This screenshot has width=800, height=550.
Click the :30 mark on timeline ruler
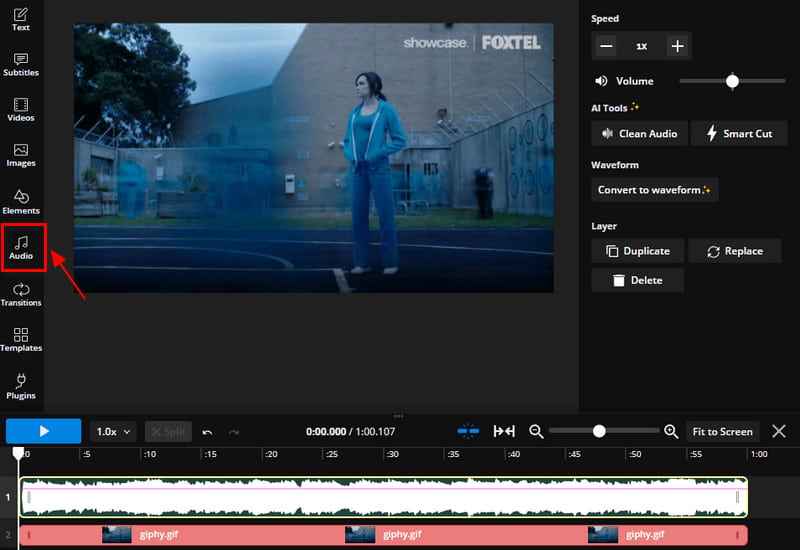pyautogui.click(x=392, y=454)
